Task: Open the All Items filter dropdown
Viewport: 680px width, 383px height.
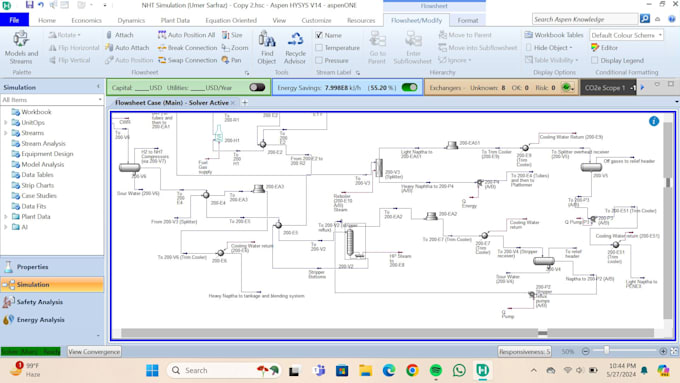Action: click(x=52, y=100)
